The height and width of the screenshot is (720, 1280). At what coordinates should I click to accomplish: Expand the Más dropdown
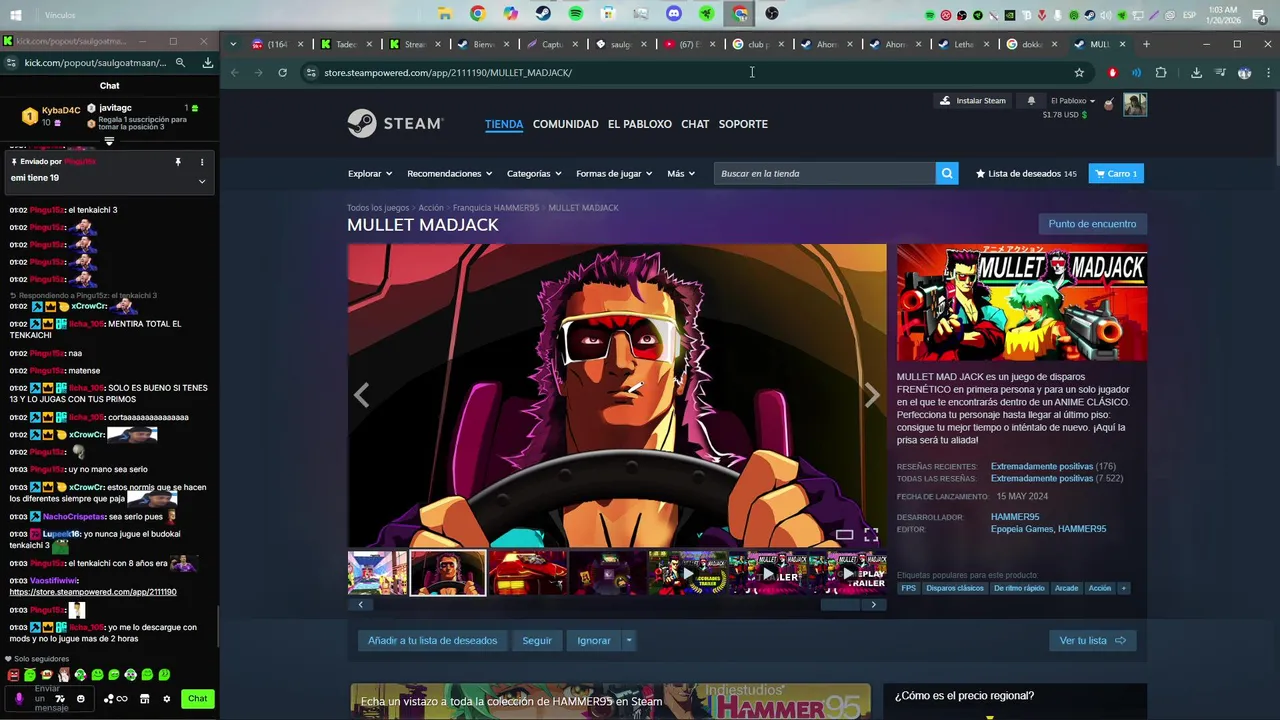[x=681, y=173]
